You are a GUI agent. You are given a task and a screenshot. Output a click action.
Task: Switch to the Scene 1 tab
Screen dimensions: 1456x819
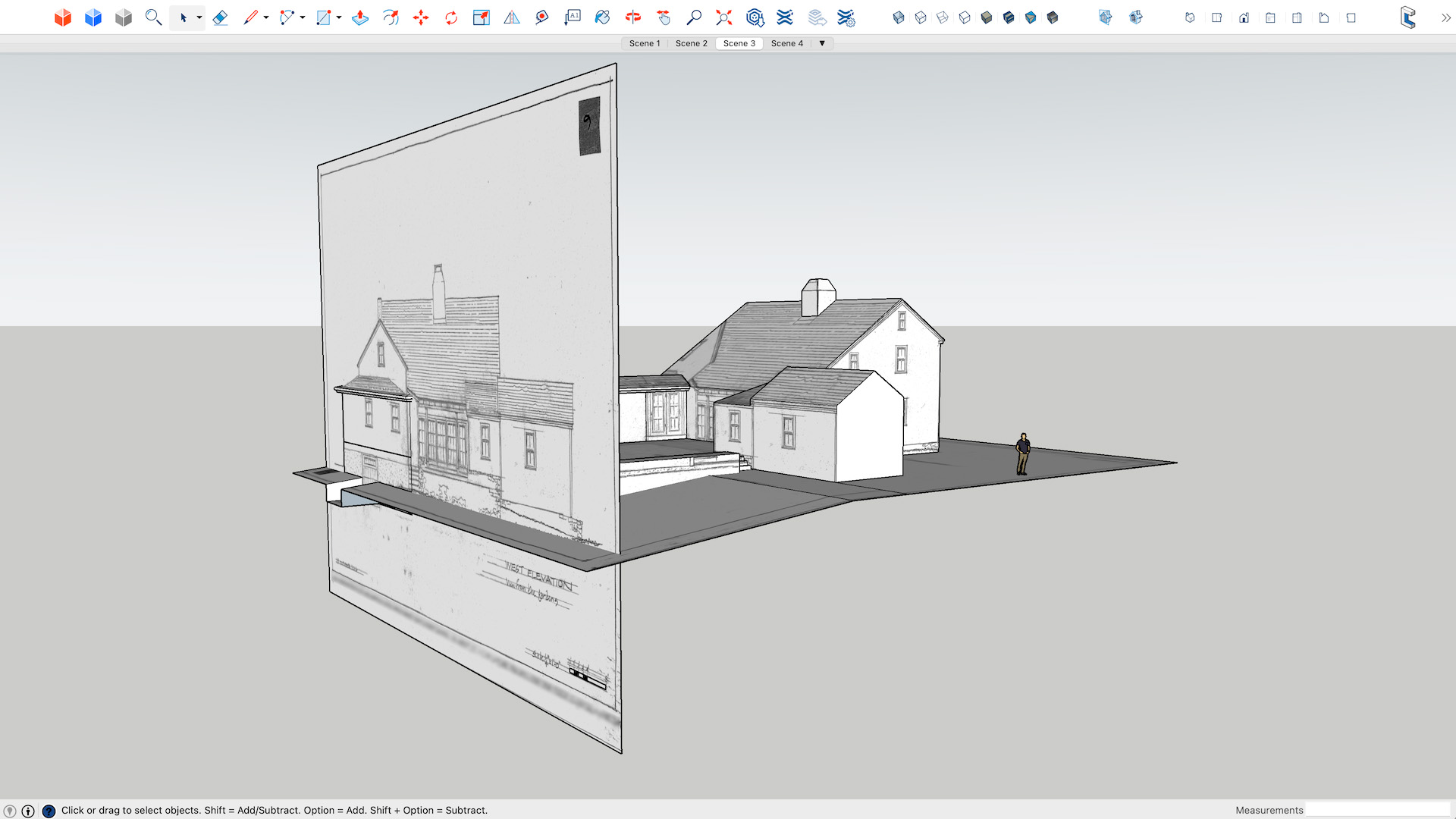point(645,43)
